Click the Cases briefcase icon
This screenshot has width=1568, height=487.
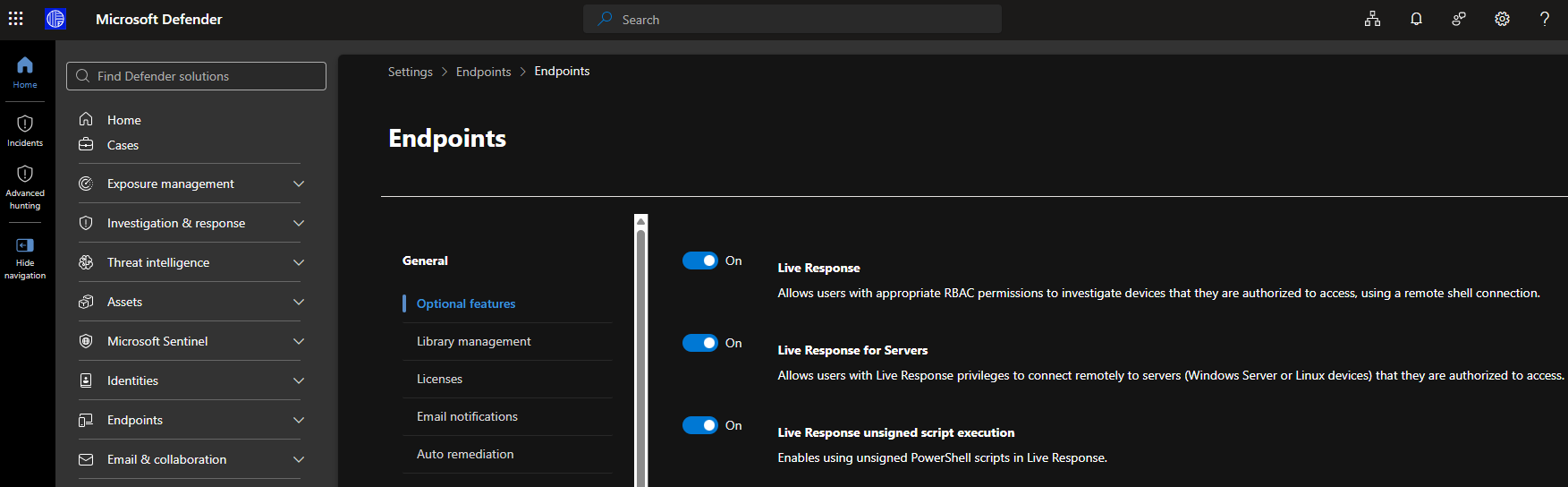click(86, 144)
